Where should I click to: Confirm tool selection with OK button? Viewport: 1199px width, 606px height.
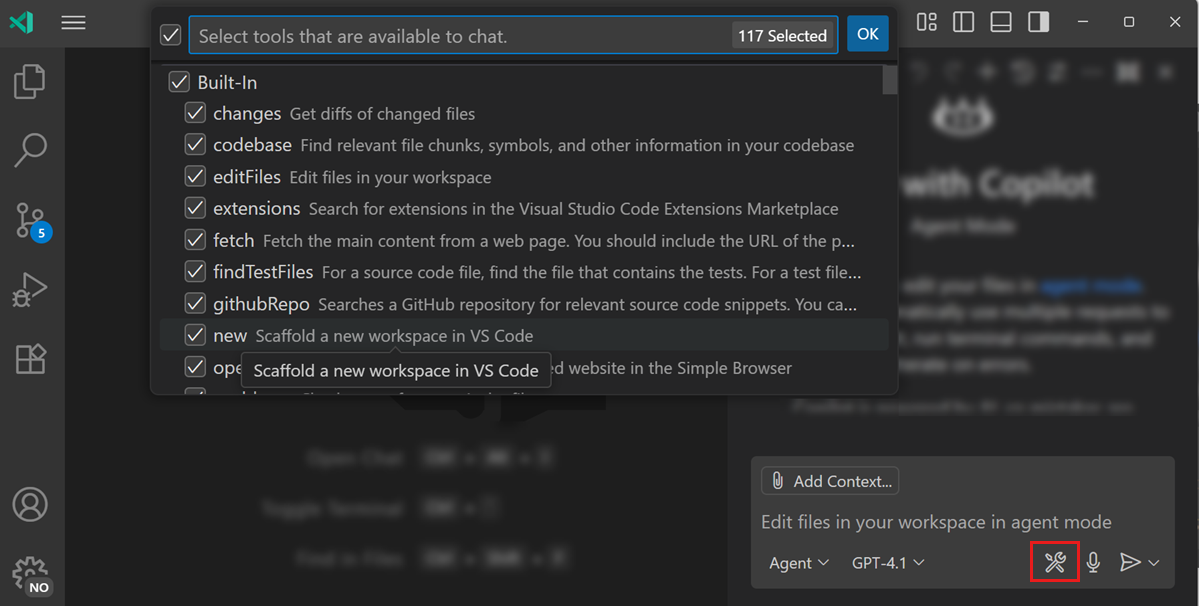pos(867,34)
